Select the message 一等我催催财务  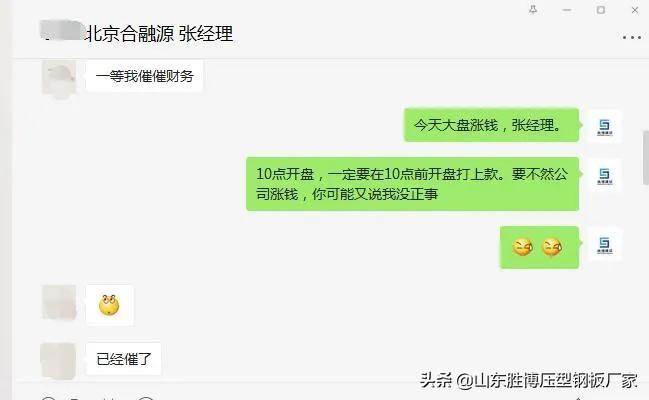coord(144,76)
